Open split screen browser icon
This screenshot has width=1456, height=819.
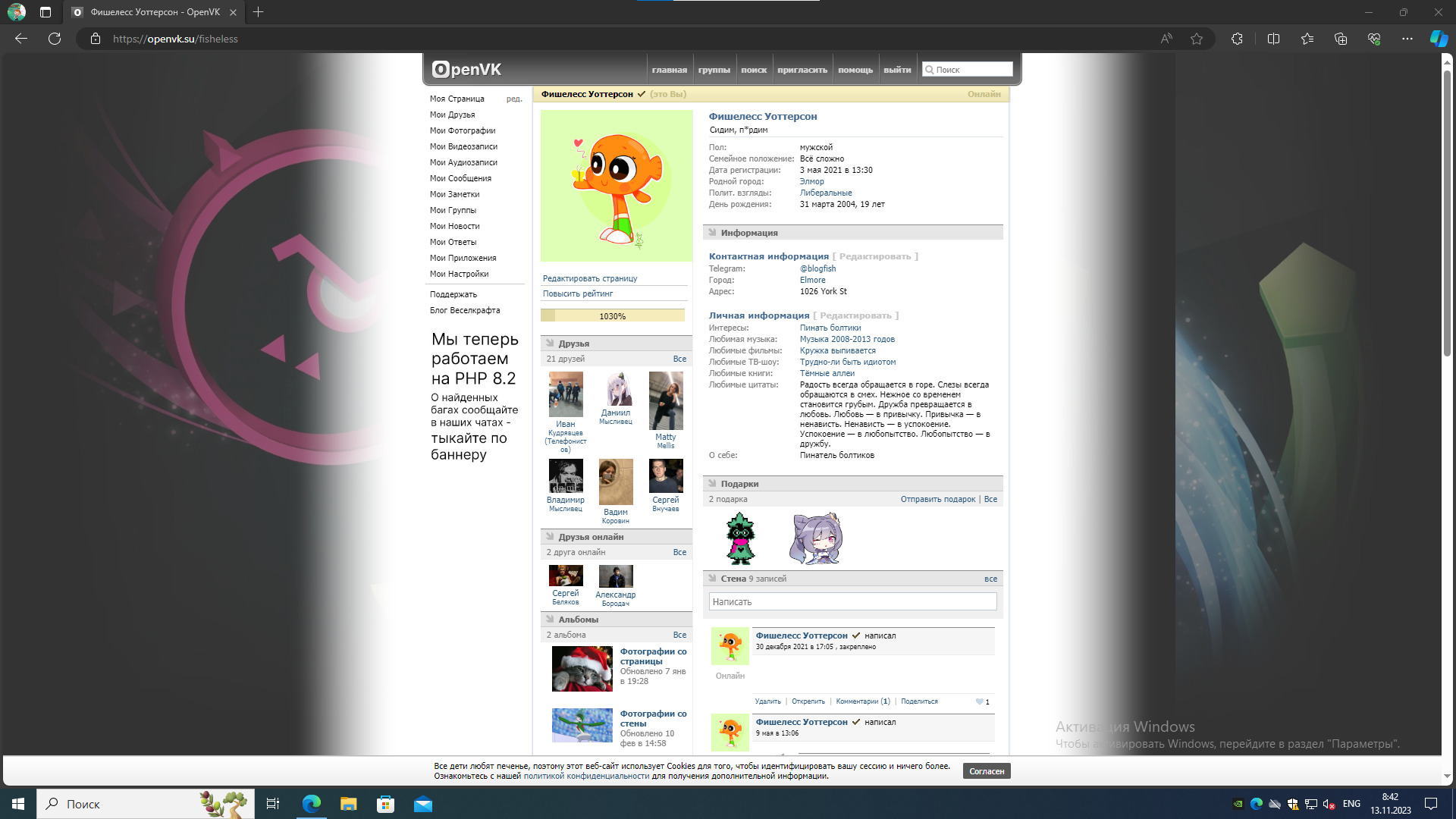1273,39
